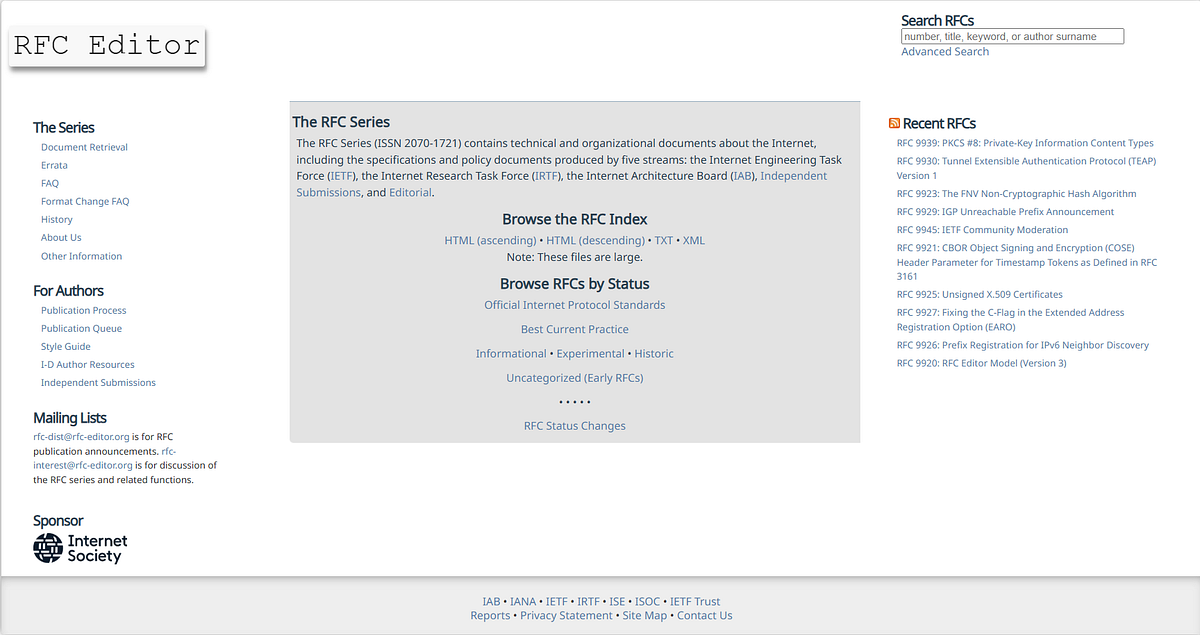Open Document Retrieval in The Series
This screenshot has height=635, width=1200.
pyautogui.click(x=84, y=147)
